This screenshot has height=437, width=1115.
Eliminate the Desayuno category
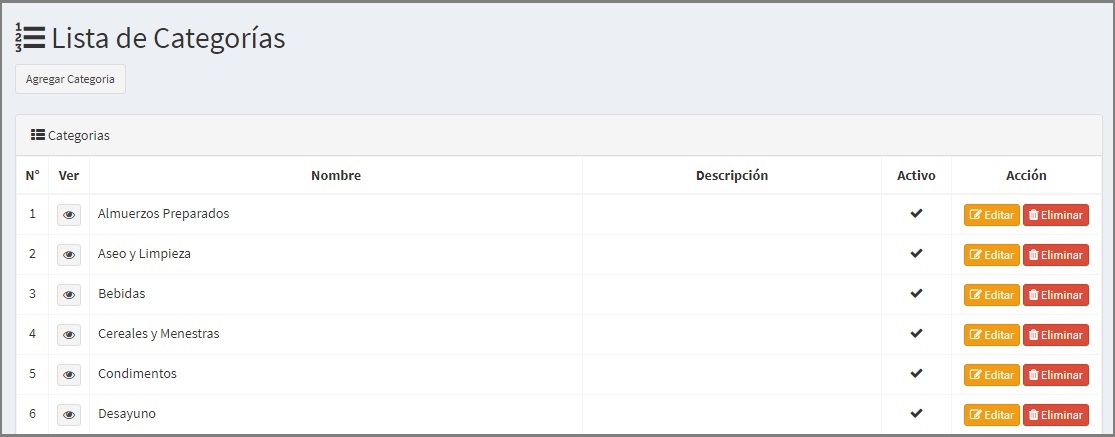click(x=1056, y=414)
